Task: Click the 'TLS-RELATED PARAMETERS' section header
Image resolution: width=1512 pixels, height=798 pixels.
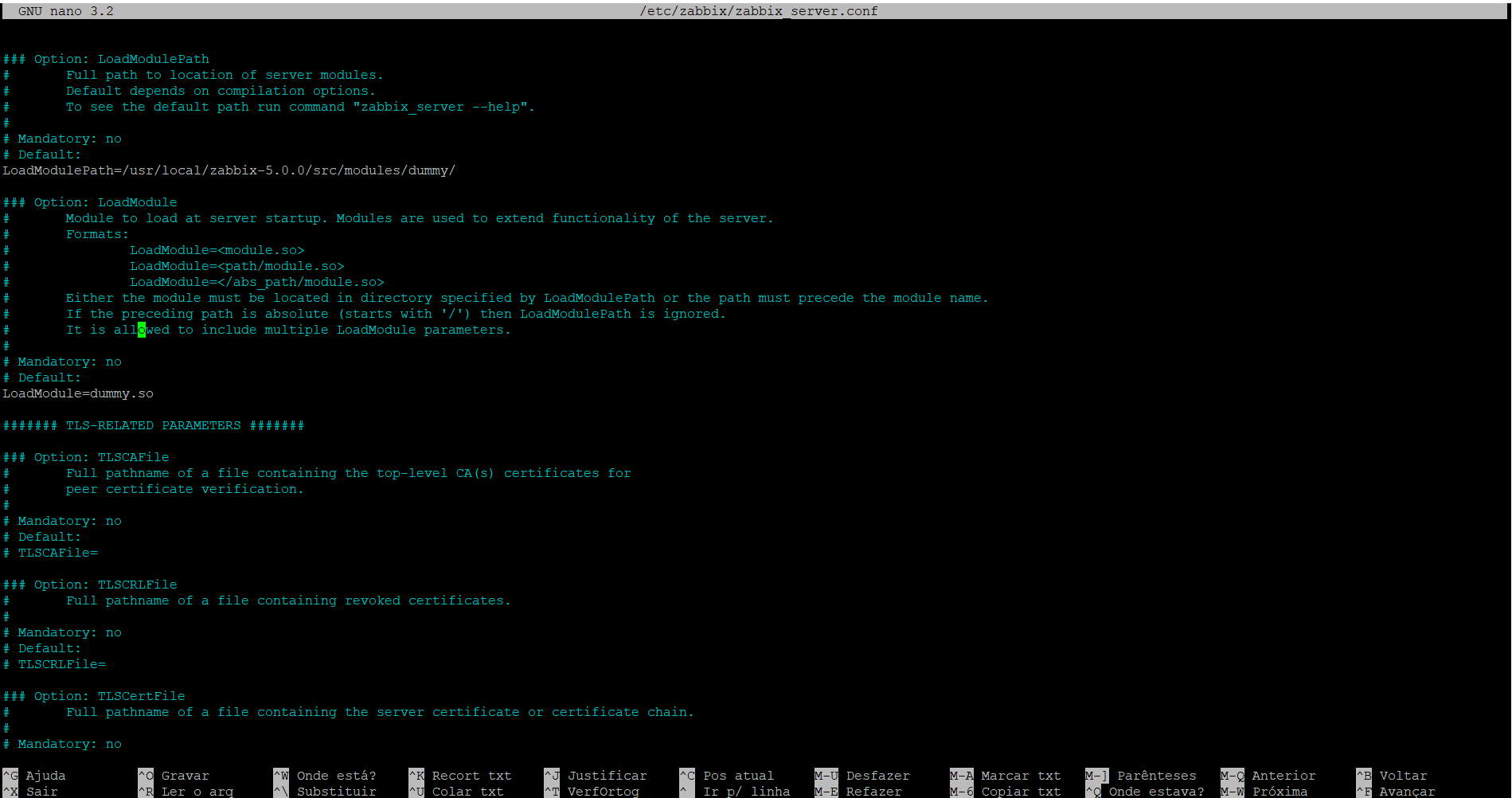Action: click(154, 425)
